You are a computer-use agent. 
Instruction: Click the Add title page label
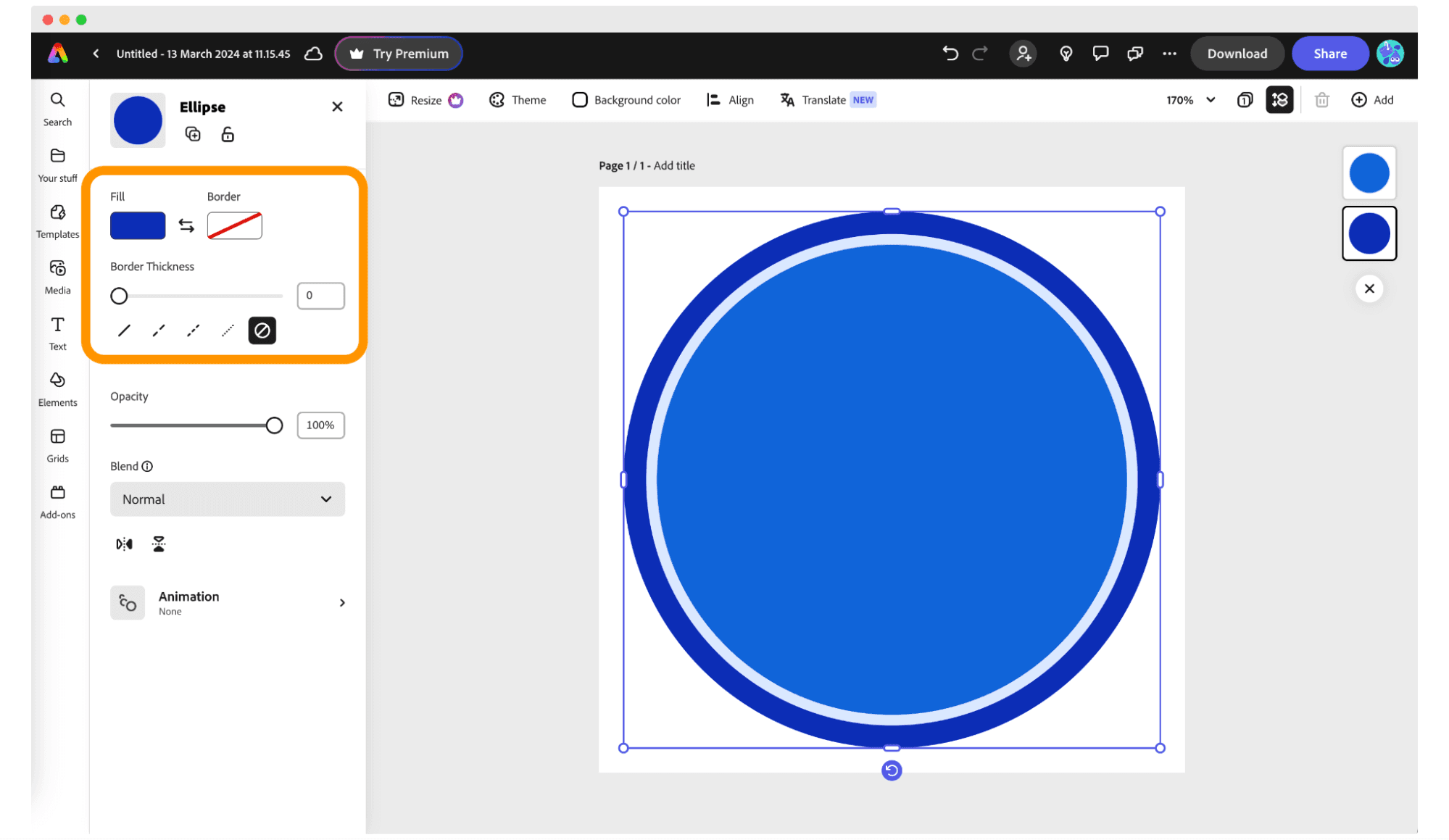click(674, 165)
